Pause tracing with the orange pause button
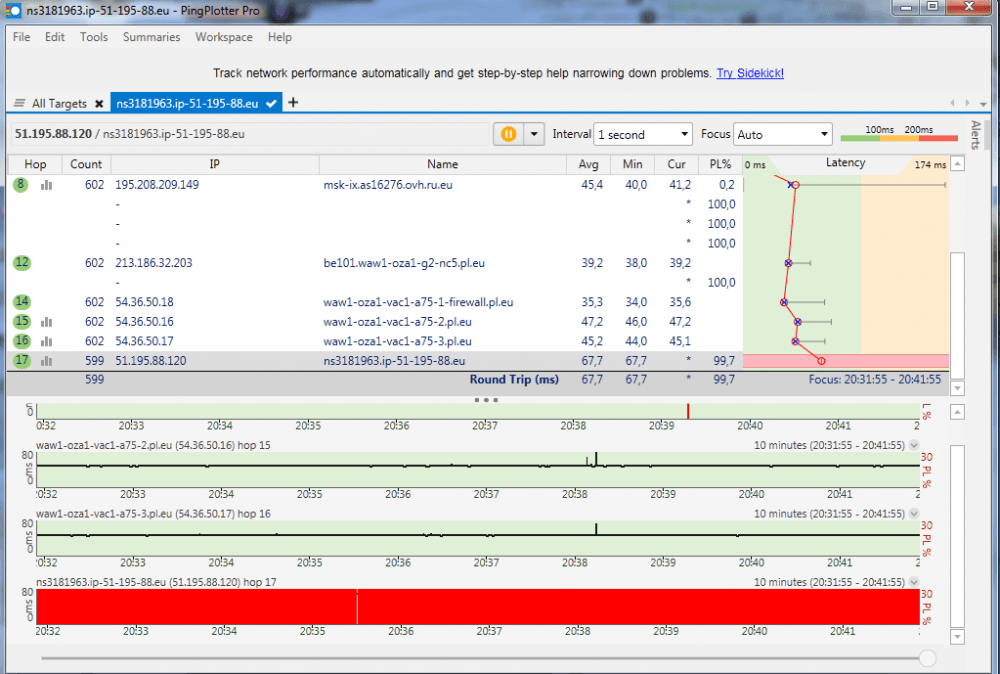Viewport: 1000px width, 674px height. (x=508, y=134)
